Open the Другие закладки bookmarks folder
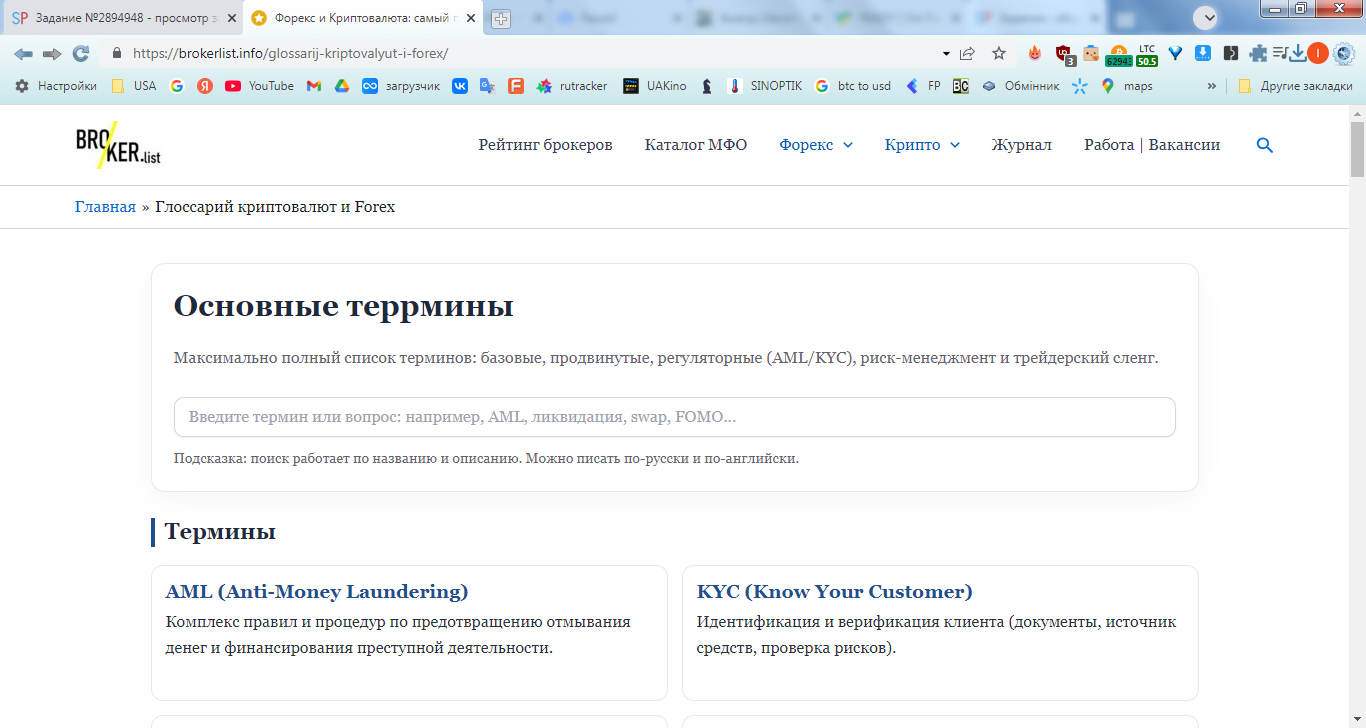Viewport: 1366px width, 728px height. tap(1293, 86)
